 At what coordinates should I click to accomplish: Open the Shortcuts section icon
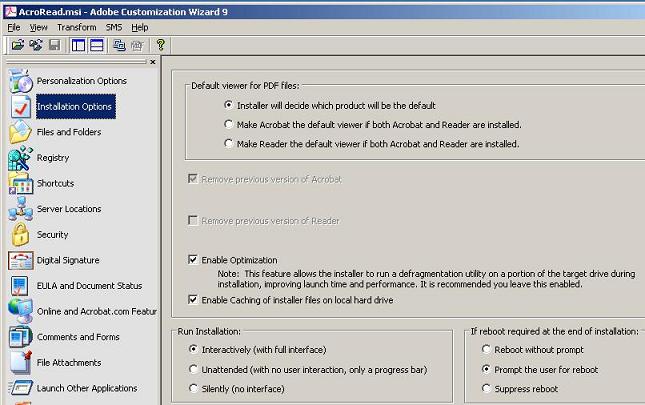[20, 184]
